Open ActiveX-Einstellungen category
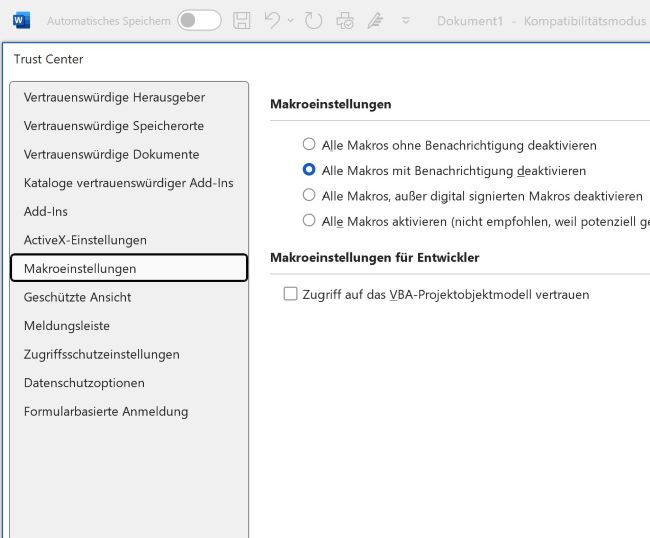Image resolution: width=650 pixels, height=538 pixels. [129, 240]
